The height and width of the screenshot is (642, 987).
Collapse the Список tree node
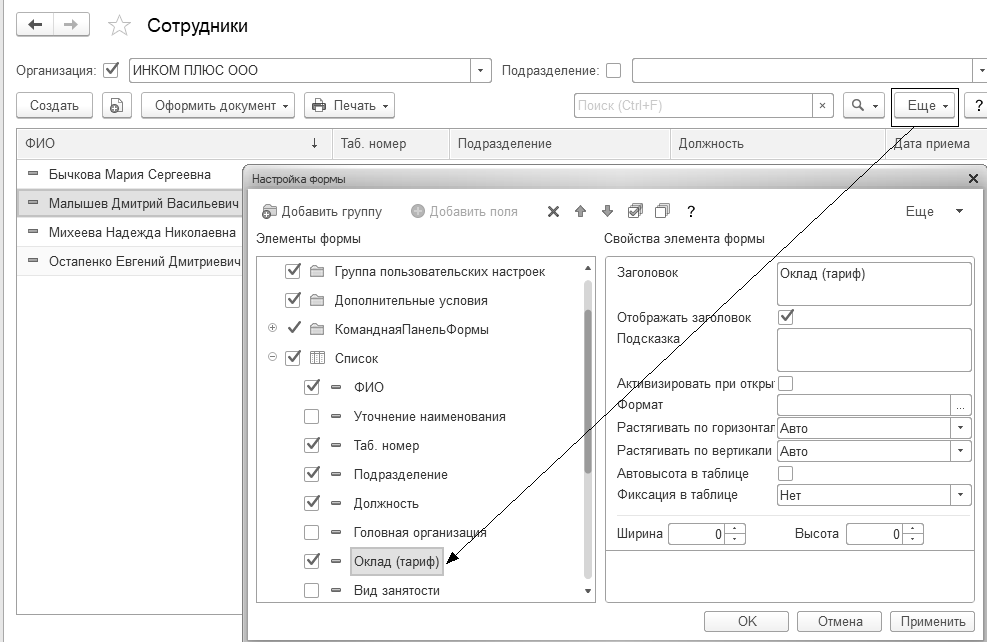click(x=273, y=357)
